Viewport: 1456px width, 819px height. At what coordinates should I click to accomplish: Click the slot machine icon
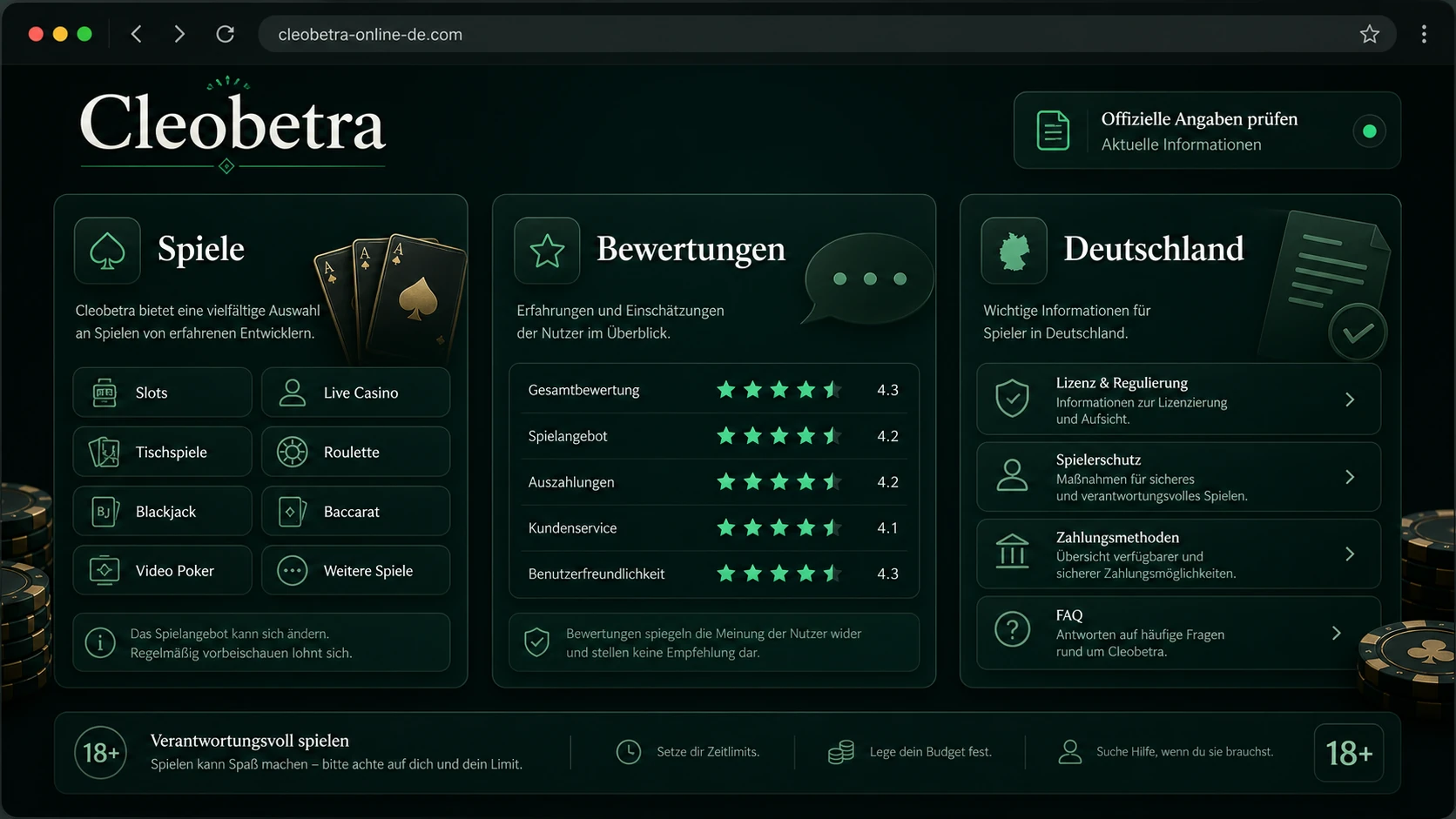pyautogui.click(x=104, y=393)
